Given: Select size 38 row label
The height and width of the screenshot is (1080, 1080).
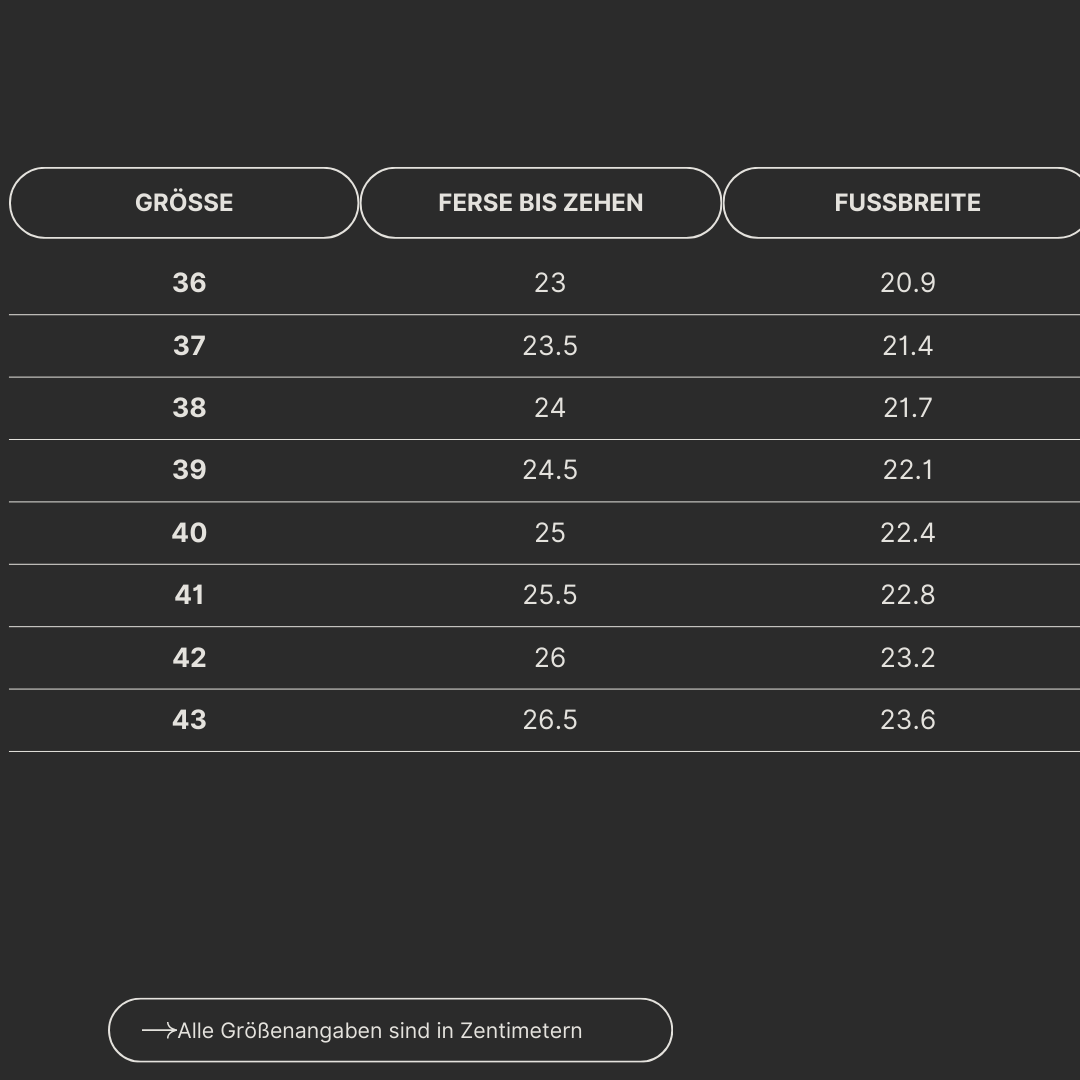Looking at the screenshot, I should click(x=189, y=408).
